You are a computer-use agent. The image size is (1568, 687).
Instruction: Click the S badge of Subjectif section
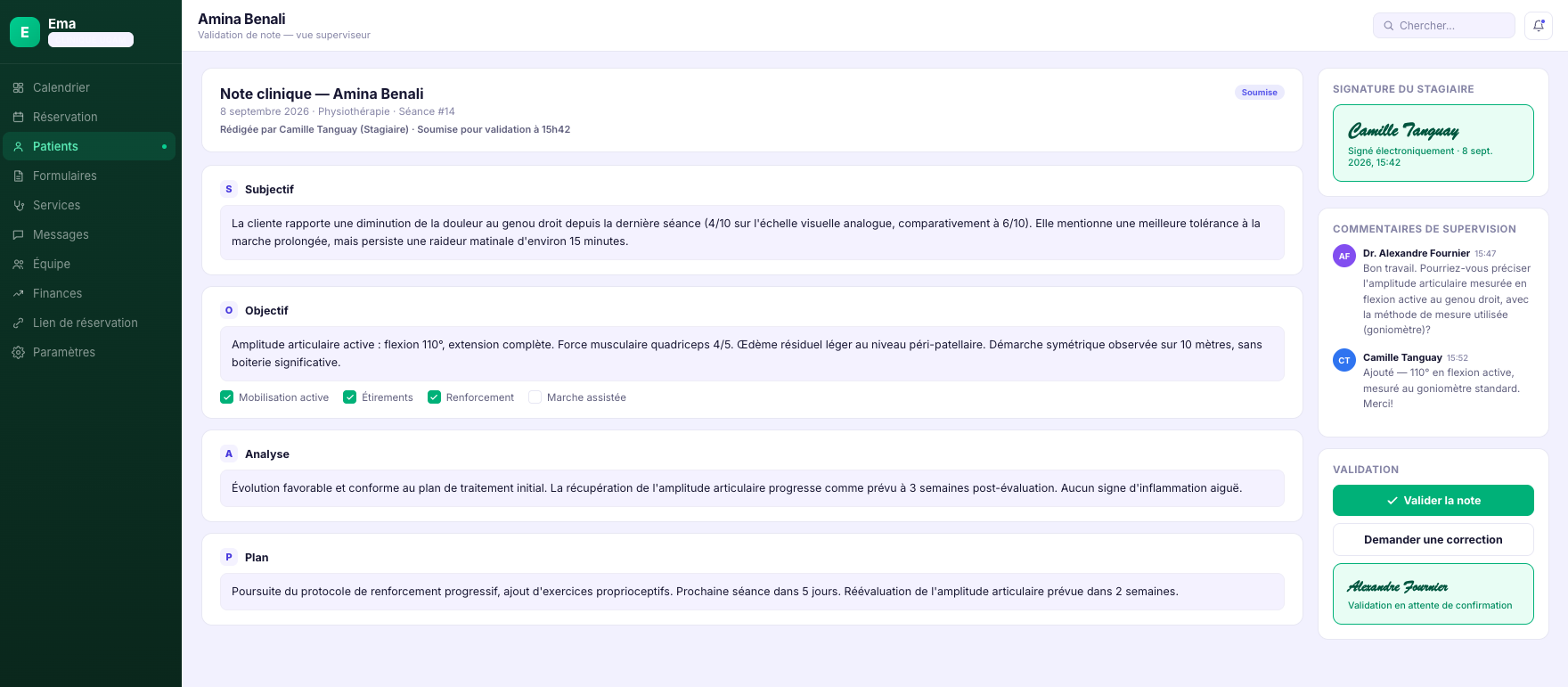(x=229, y=189)
